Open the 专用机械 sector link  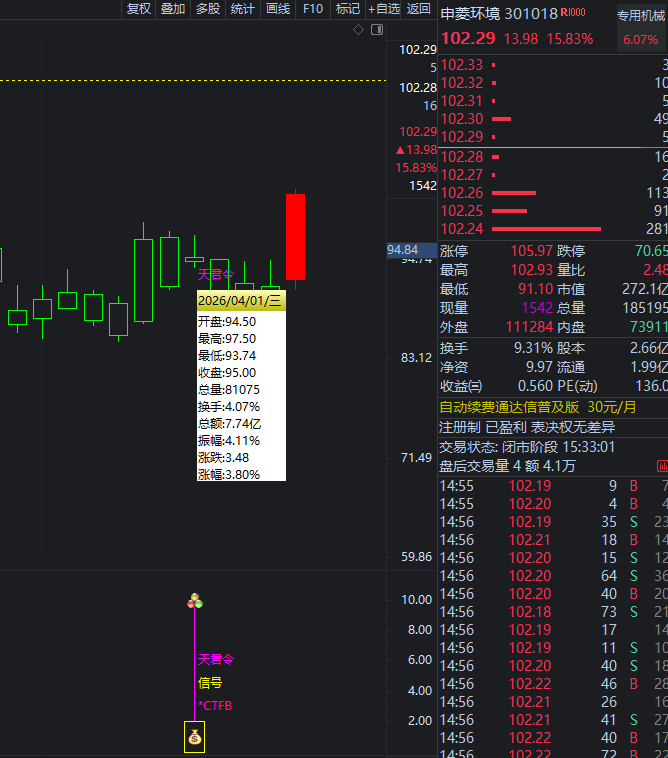pos(641,16)
